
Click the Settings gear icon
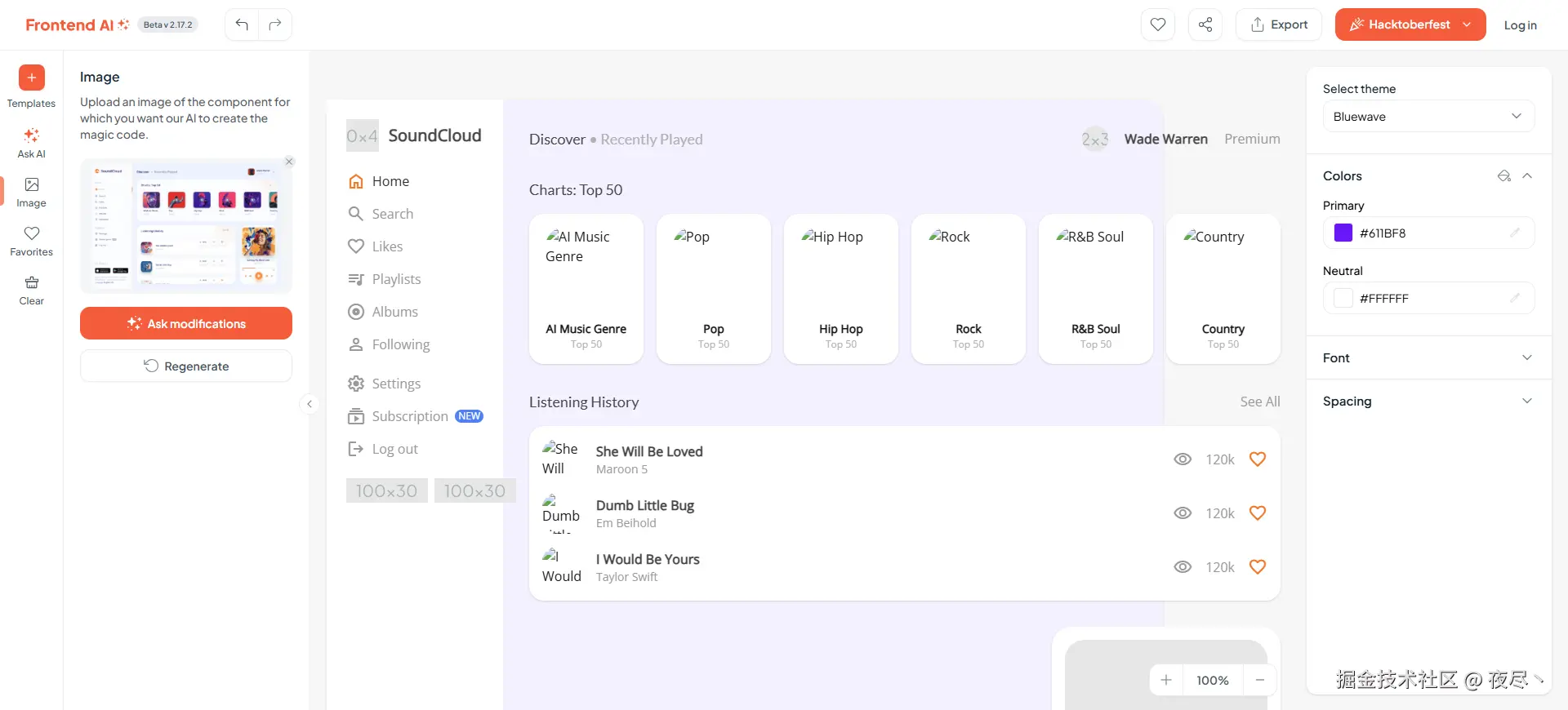(x=356, y=384)
